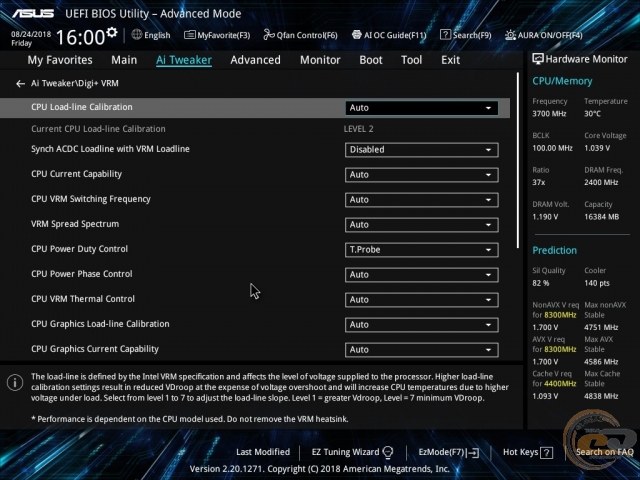Viewport: 640px width, 480px height.
Task: Switch to the Main tab
Action: tap(124, 60)
